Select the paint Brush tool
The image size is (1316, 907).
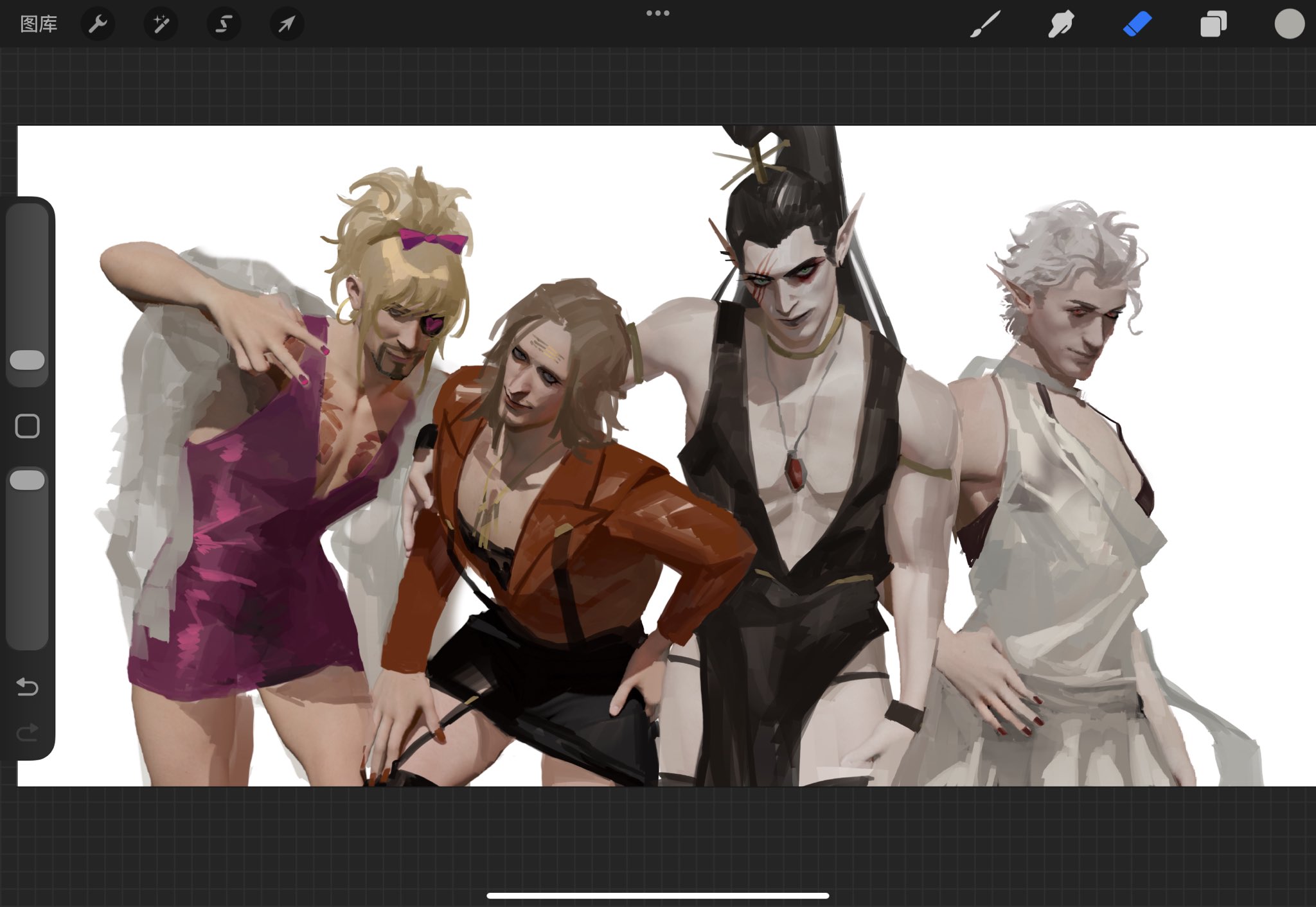coord(985,24)
